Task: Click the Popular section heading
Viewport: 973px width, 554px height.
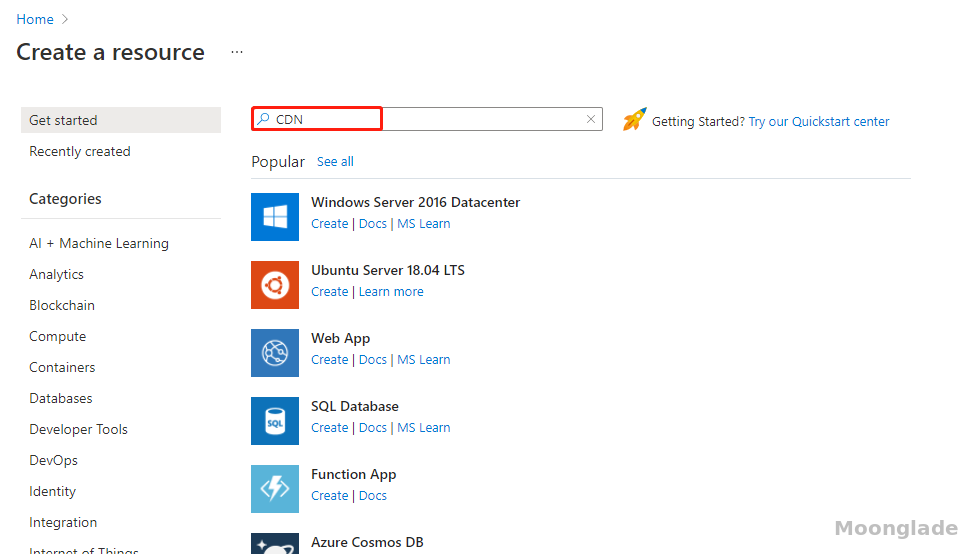Action: tap(278, 162)
